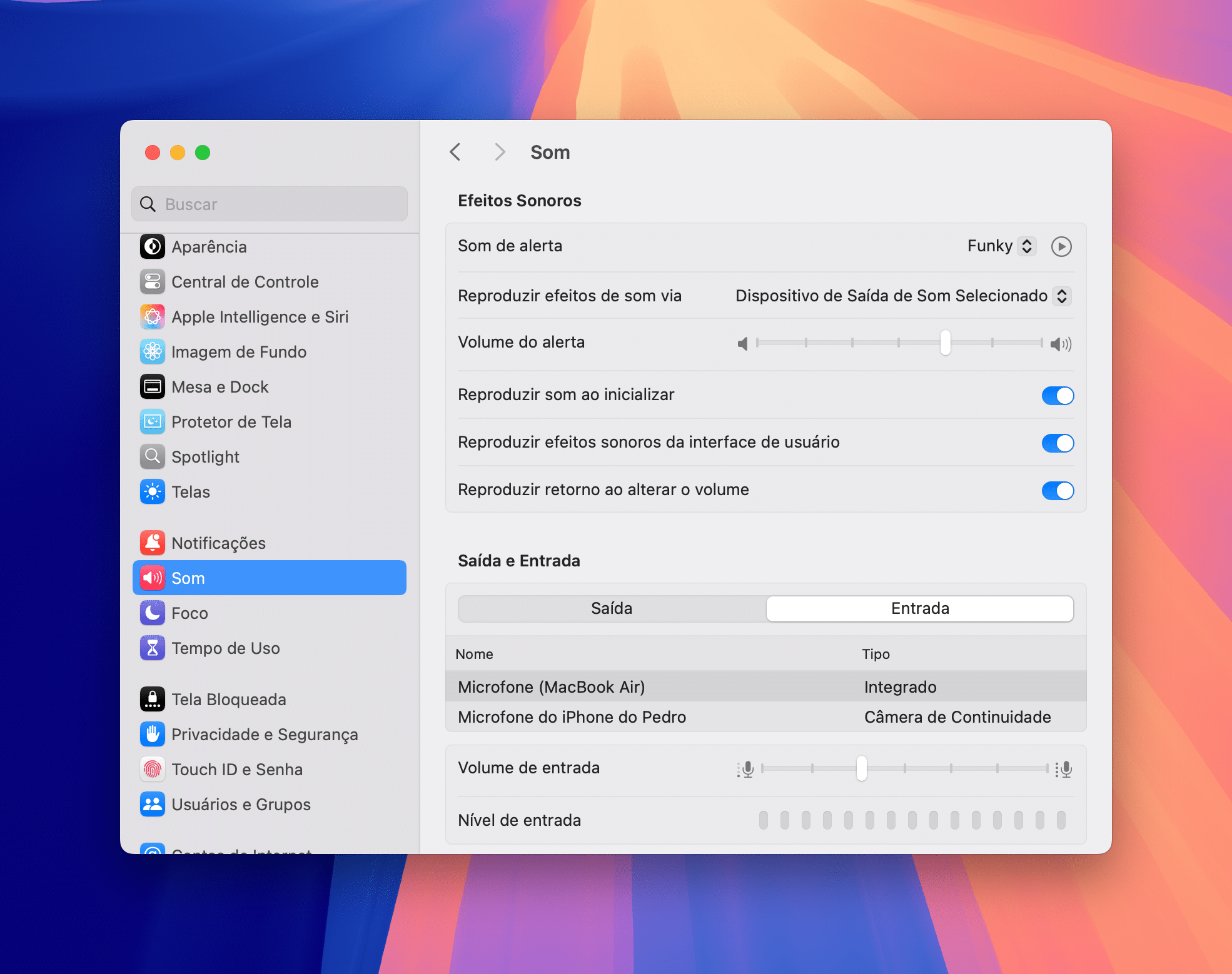1232x974 pixels.
Task: Click the Usuários e Grupos icon
Action: (x=153, y=805)
